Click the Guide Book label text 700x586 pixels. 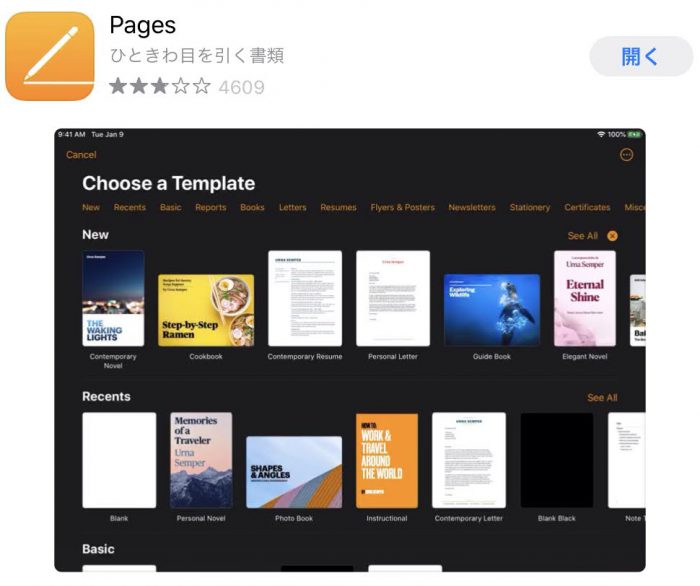pyautogui.click(x=492, y=357)
